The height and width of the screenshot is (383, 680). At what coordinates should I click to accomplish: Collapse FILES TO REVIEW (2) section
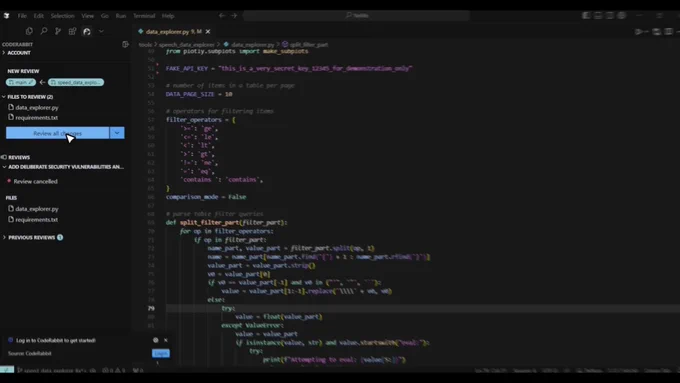coord(28,97)
